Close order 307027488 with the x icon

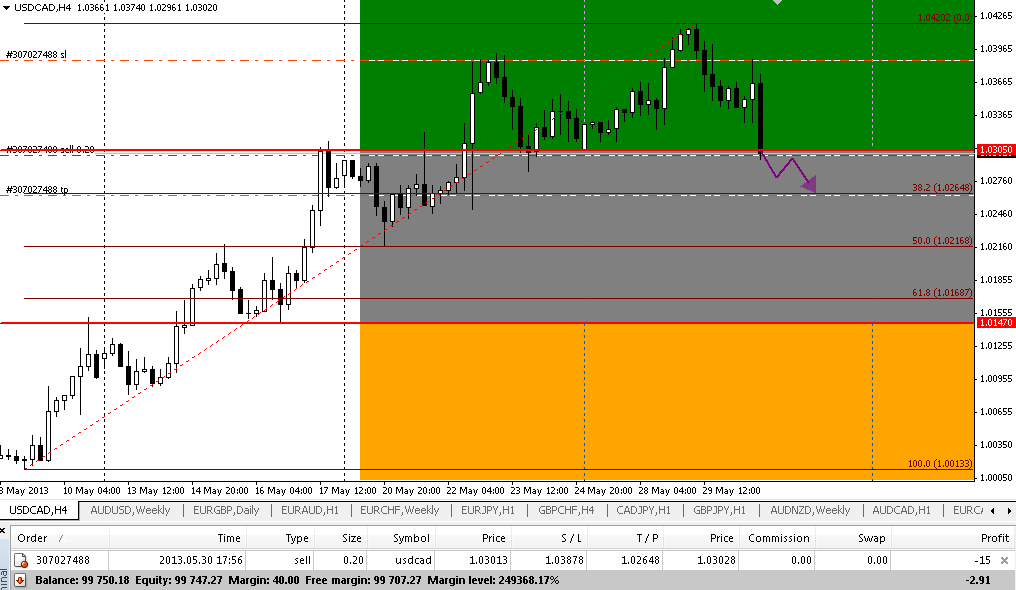1004,561
